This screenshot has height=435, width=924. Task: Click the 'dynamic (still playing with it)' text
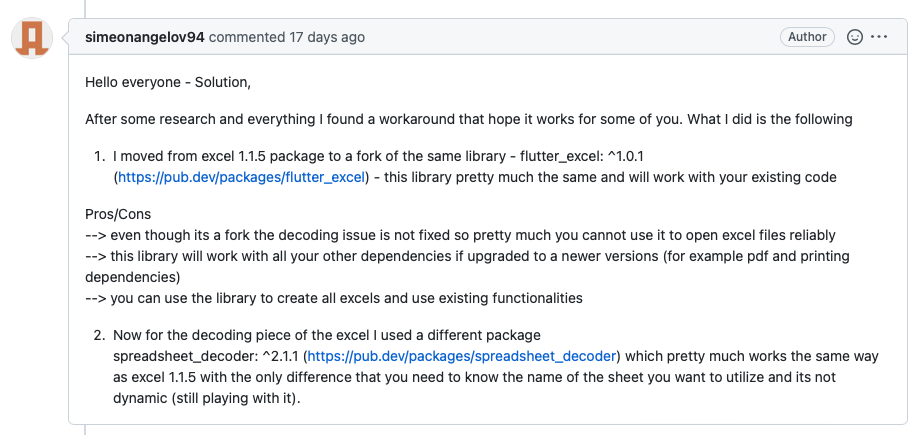click(207, 398)
